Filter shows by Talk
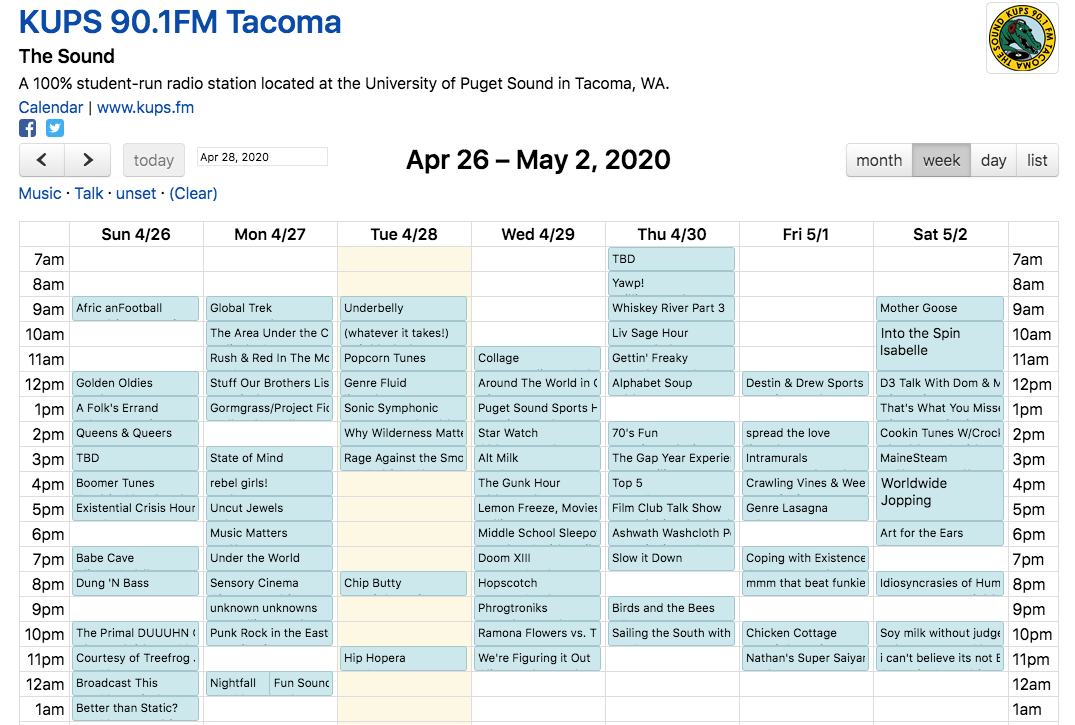The height and width of the screenshot is (725, 1075). point(89,193)
